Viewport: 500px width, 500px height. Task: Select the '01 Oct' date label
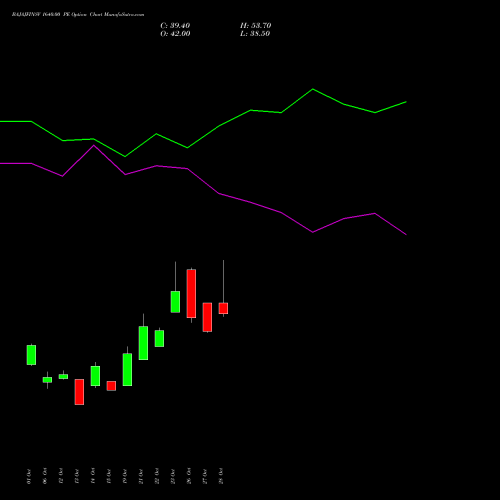coord(29,476)
